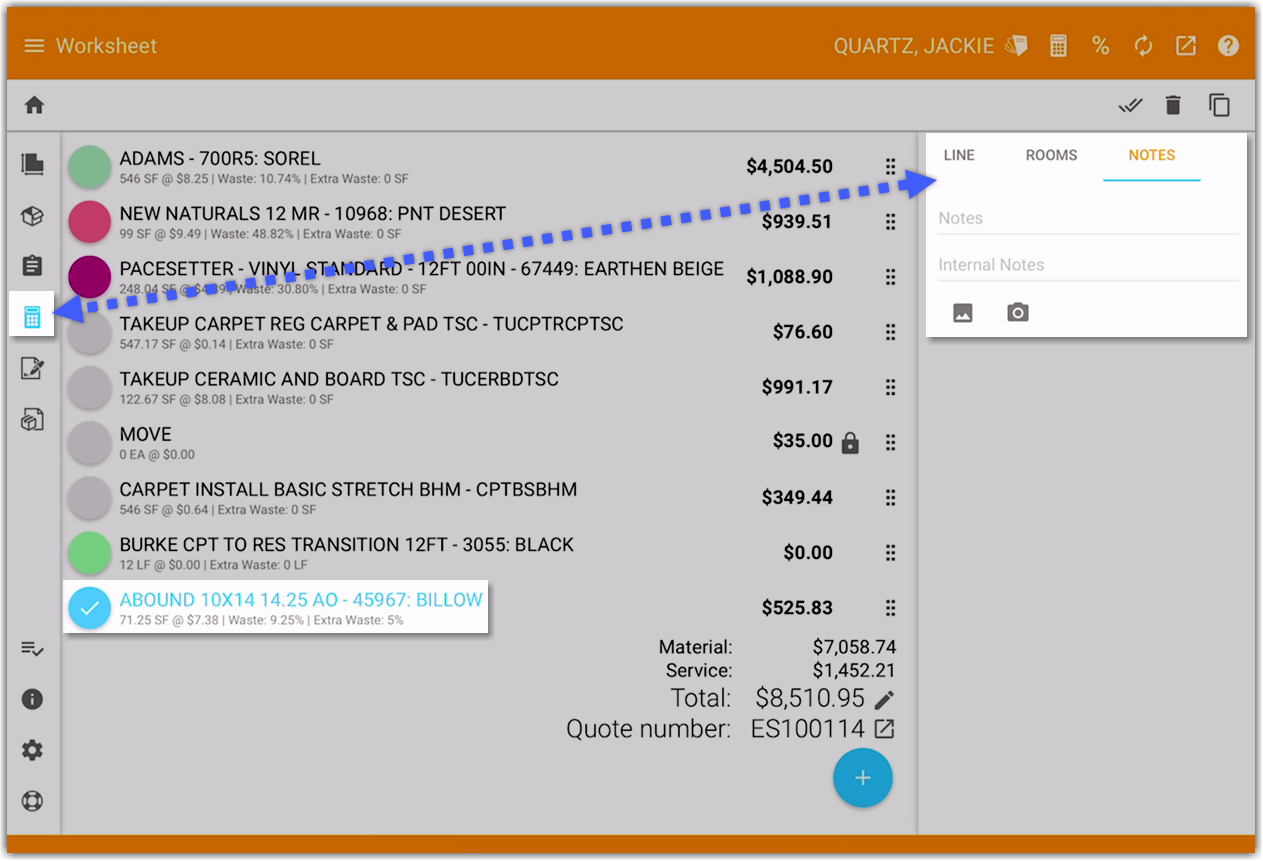This screenshot has height=861, width=1263.
Task: Click the blue plus add button
Action: point(863,778)
